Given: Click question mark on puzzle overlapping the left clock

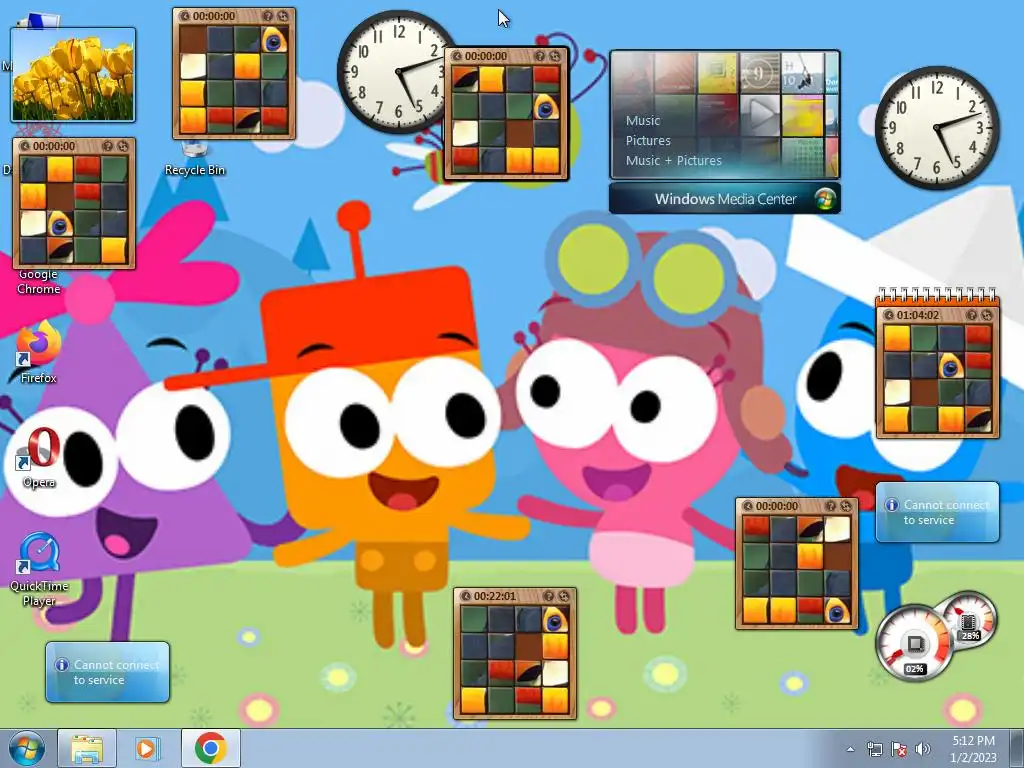Looking at the screenshot, I should (x=540, y=56).
